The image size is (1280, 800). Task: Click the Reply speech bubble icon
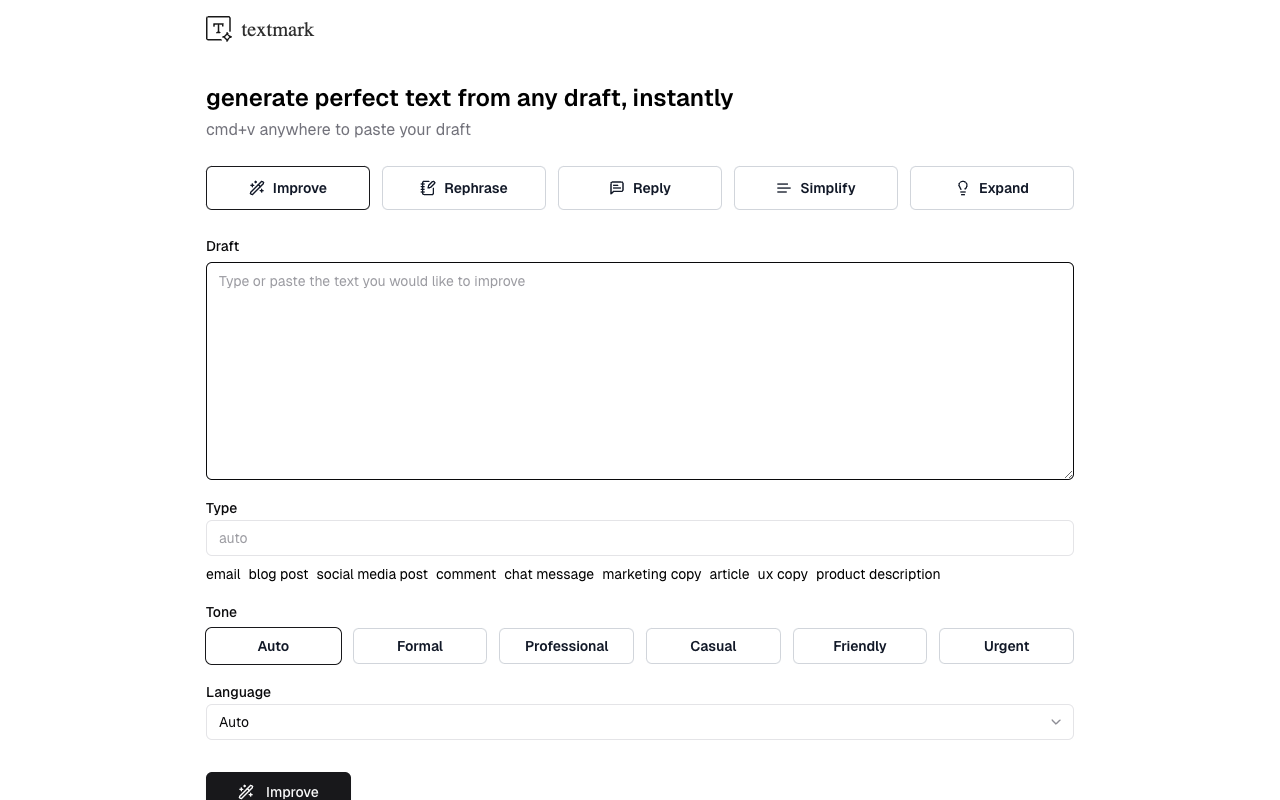(x=617, y=188)
